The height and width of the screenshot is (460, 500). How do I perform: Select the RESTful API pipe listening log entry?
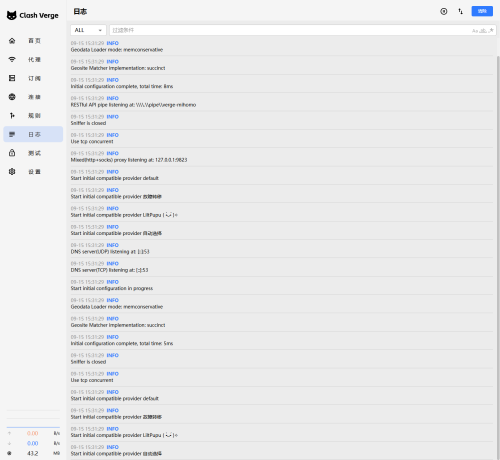point(282,102)
